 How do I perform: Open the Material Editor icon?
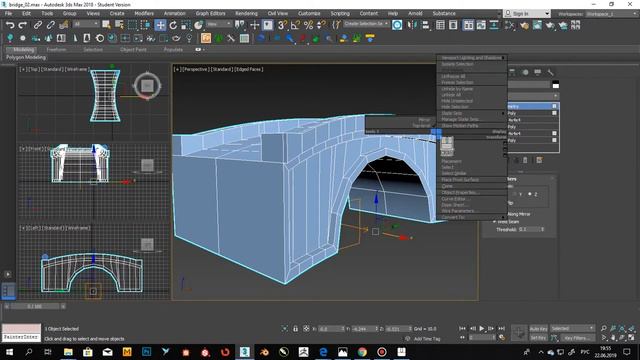[x=509, y=25]
